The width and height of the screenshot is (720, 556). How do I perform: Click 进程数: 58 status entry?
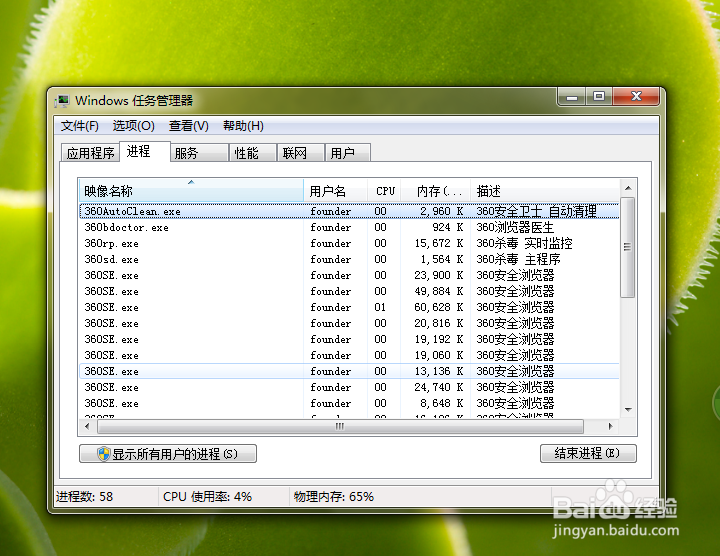pos(84,497)
